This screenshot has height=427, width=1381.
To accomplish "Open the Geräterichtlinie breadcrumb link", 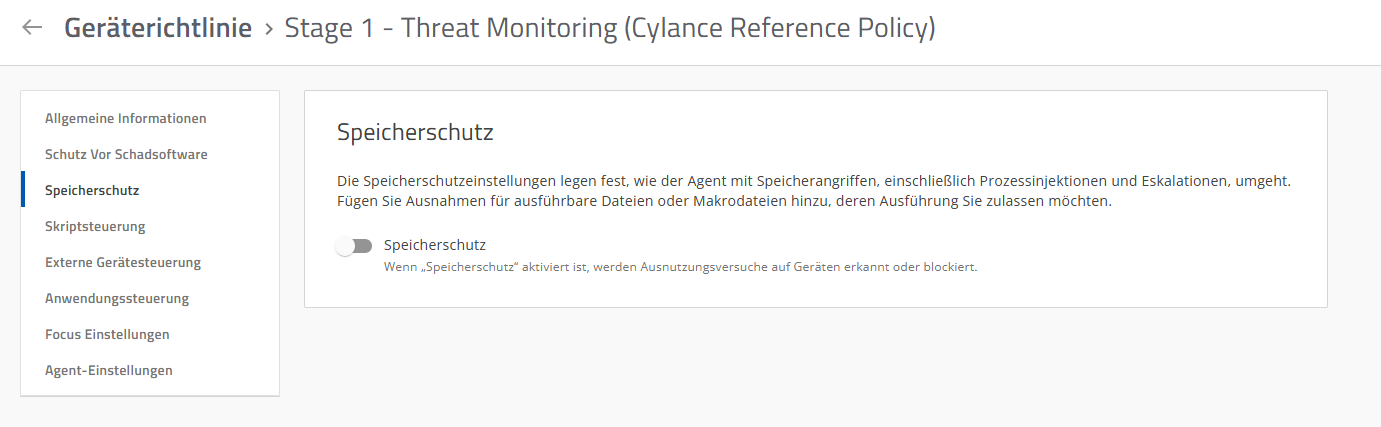I will (x=158, y=28).
